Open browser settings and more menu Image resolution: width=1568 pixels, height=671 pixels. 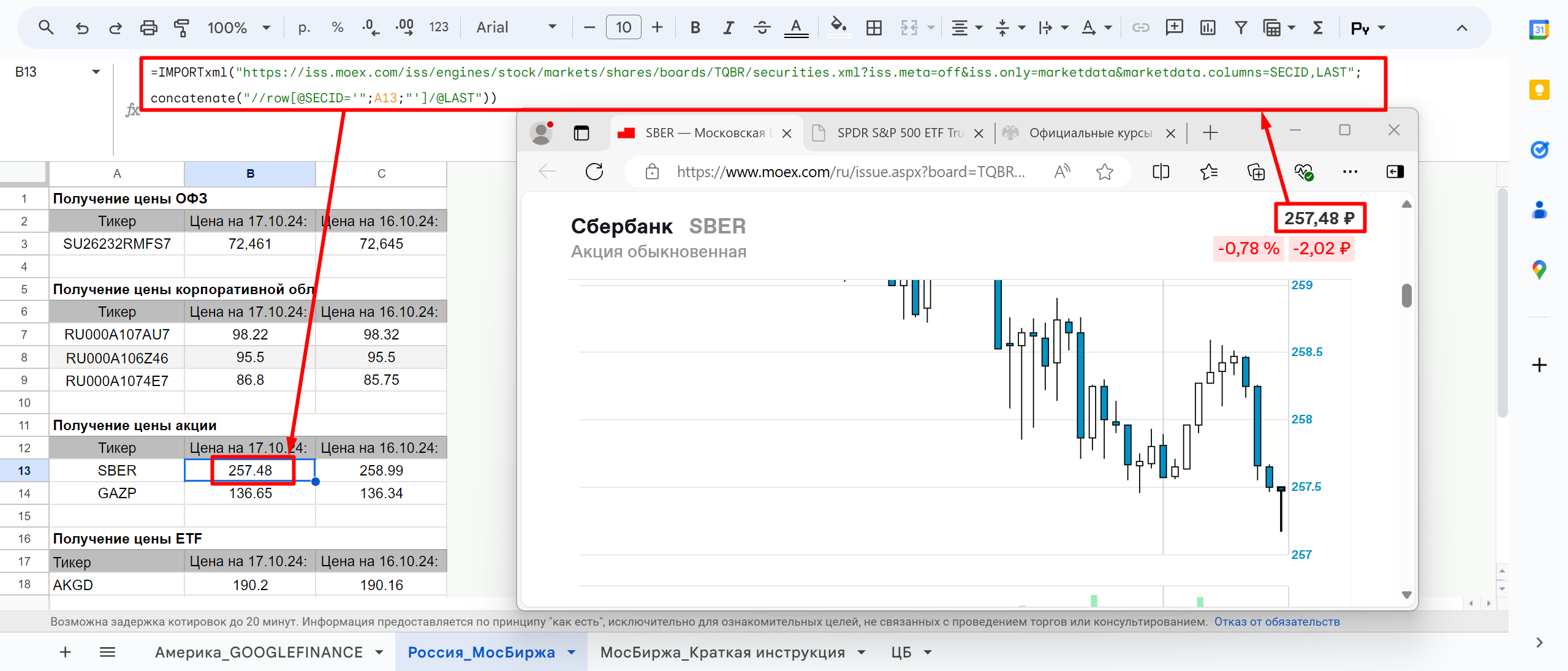tap(1350, 172)
